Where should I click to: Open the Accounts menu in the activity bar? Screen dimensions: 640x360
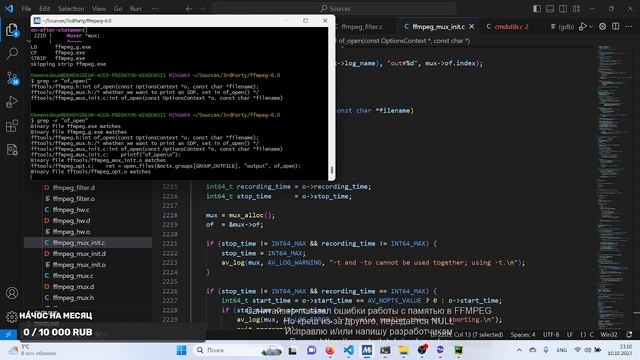[12, 293]
